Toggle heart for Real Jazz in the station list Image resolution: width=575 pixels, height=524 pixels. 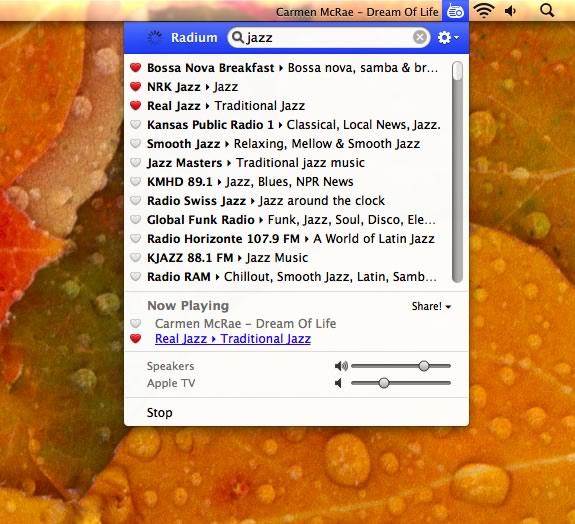coord(135,106)
